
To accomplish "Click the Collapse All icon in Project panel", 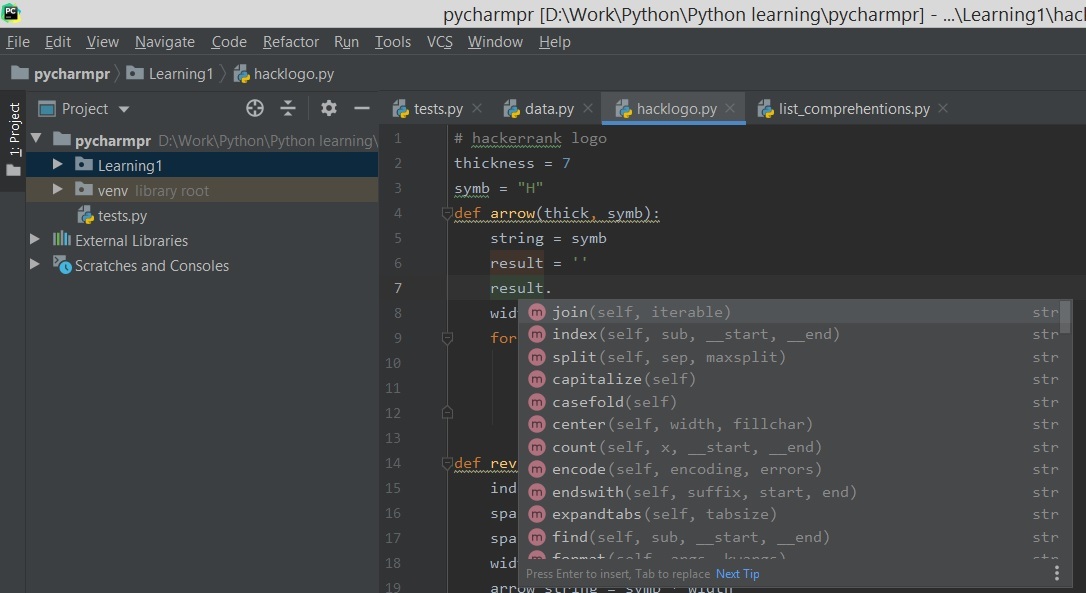I will [288, 109].
